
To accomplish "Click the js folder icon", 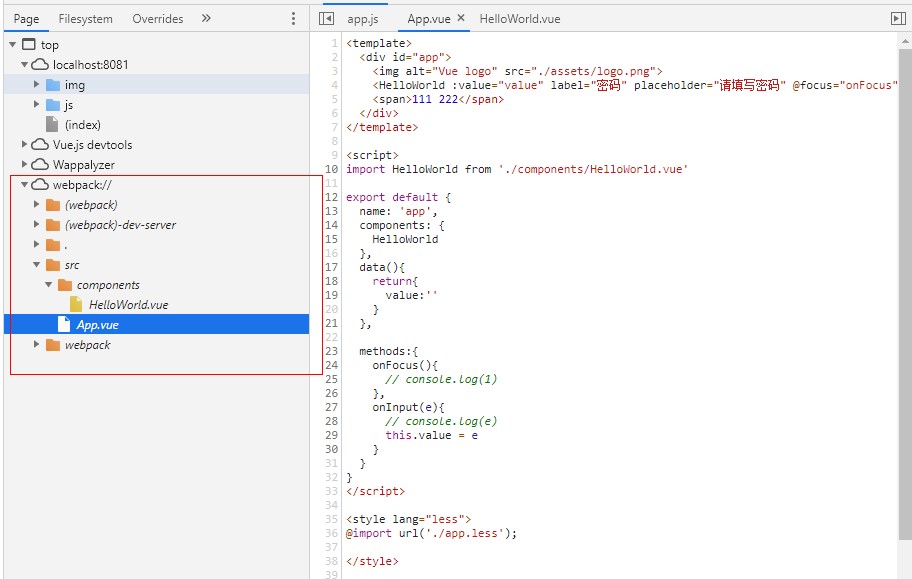I will pos(53,105).
